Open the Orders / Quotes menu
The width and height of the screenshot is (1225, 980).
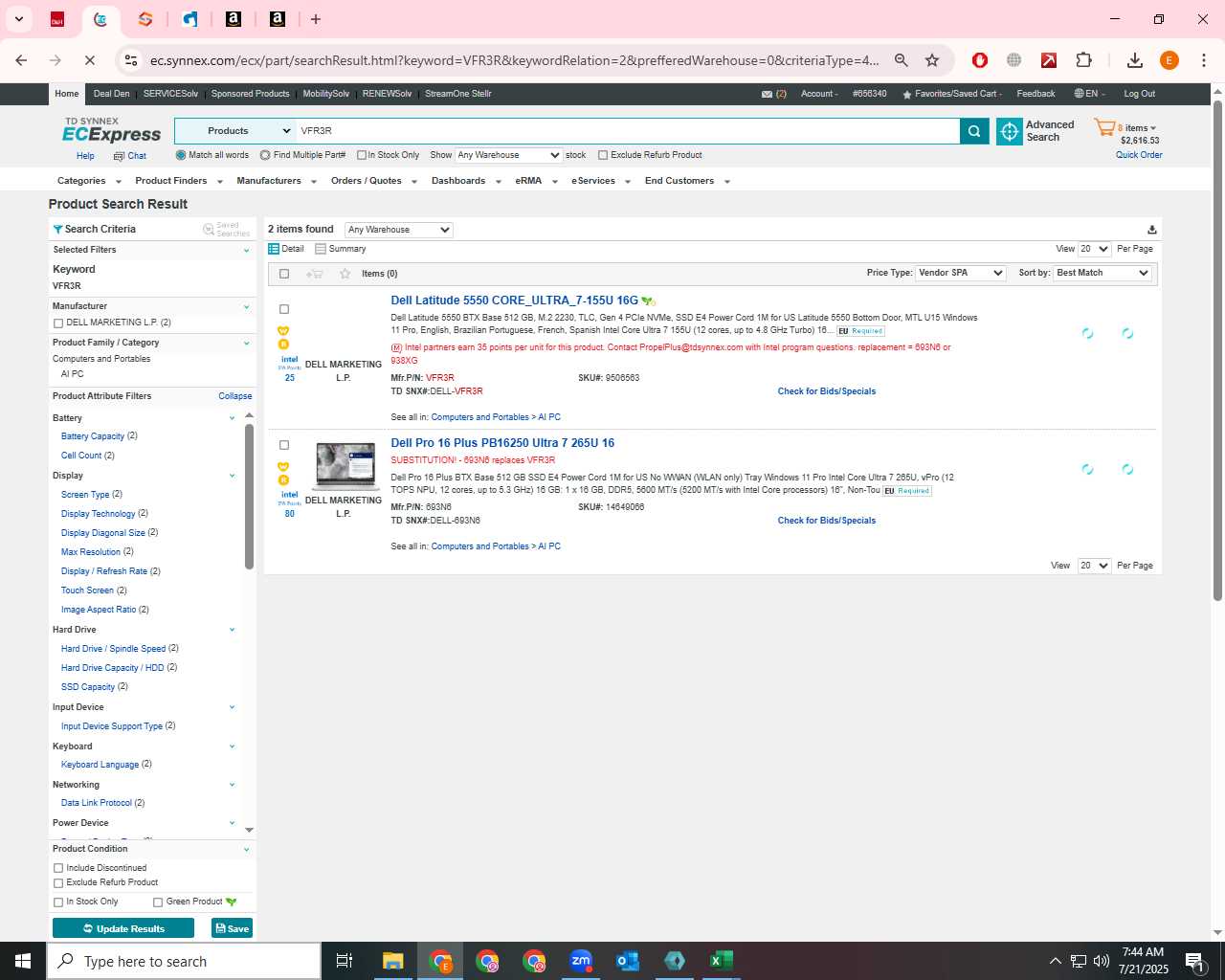tap(373, 181)
